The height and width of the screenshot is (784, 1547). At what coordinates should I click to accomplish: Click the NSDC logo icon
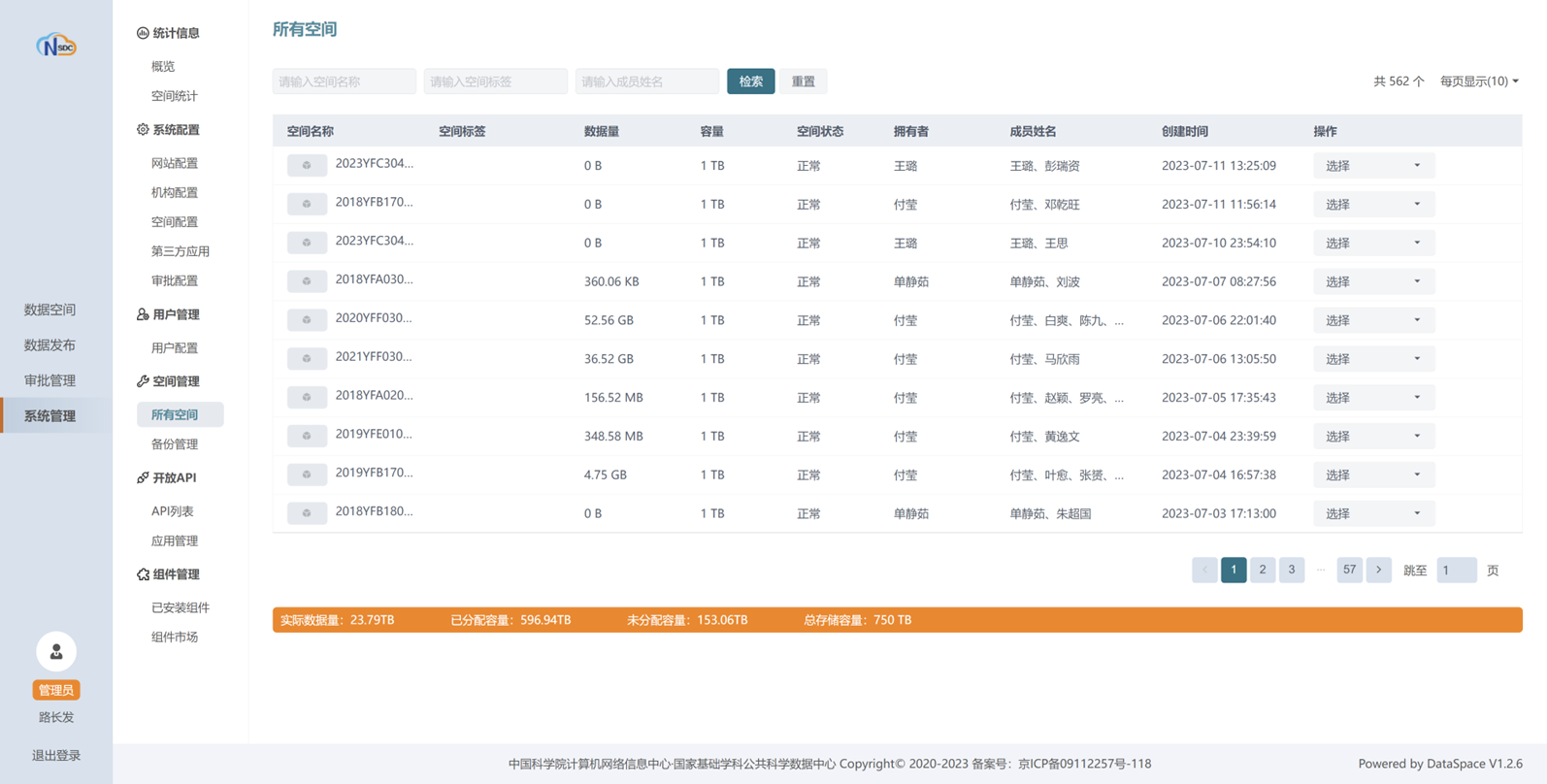56,46
